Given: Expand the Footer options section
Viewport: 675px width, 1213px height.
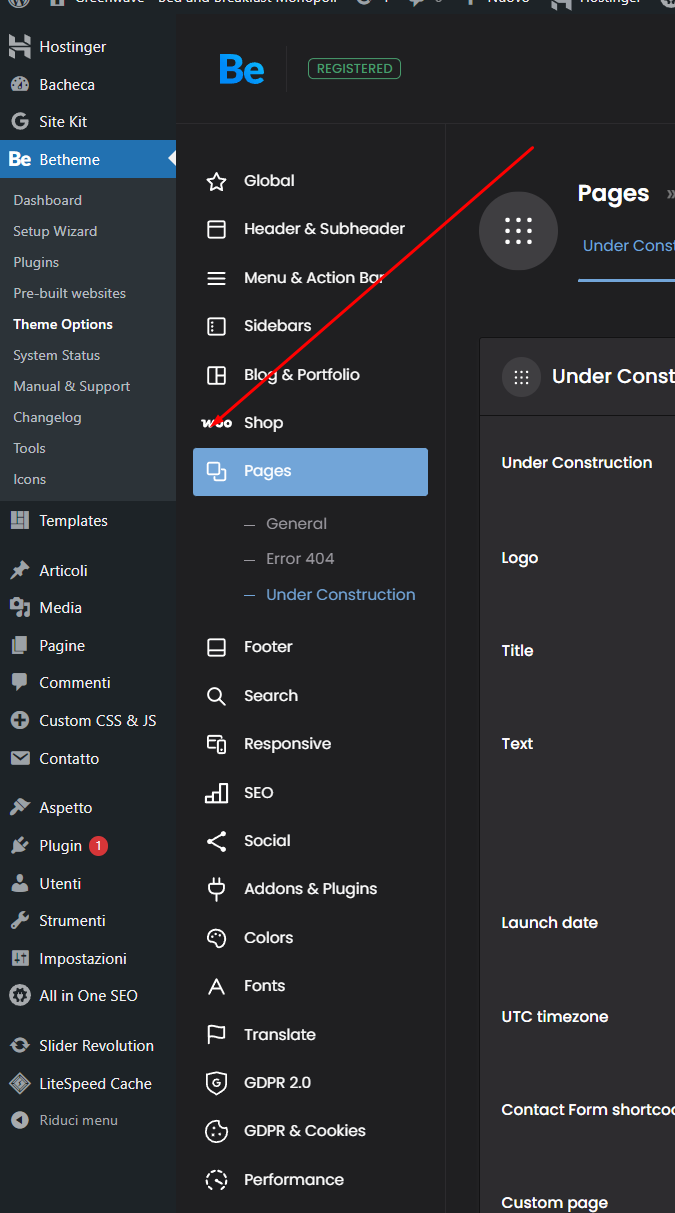Looking at the screenshot, I should (268, 647).
